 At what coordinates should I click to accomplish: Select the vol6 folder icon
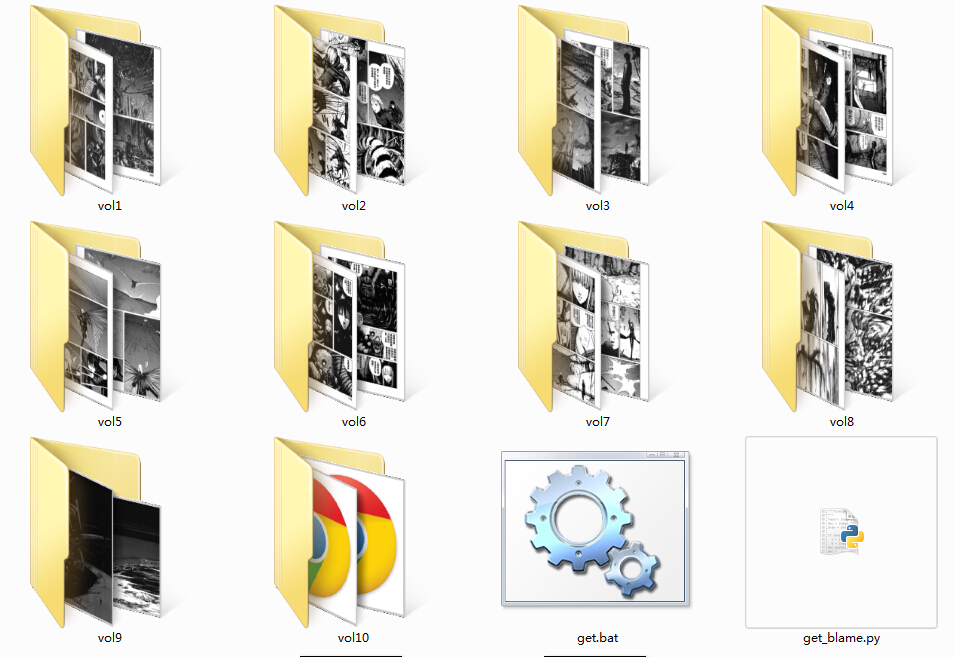point(340,317)
